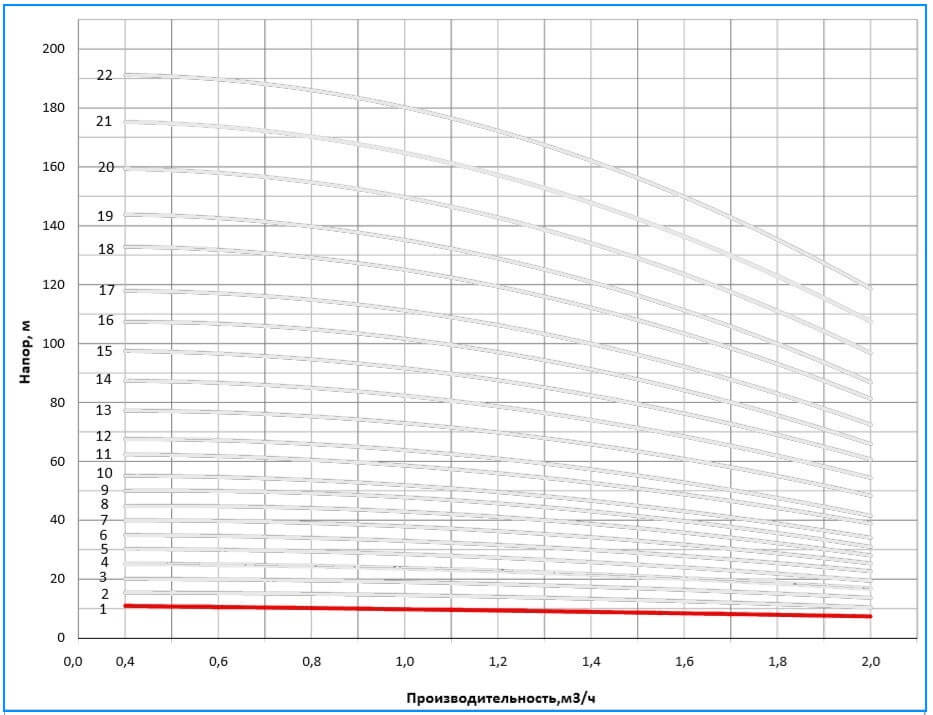Select the X-axis tick value 1,4

tap(591, 662)
